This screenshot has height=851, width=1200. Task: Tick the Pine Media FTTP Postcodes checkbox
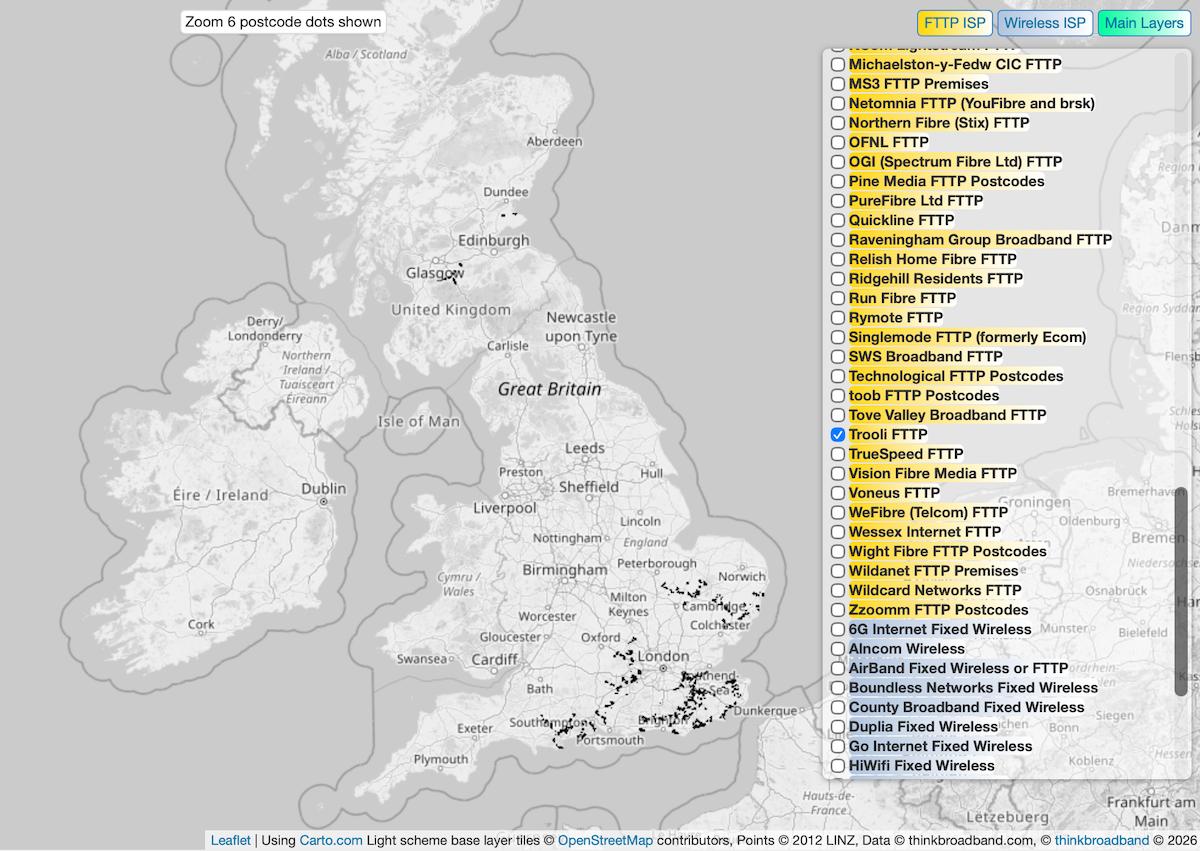[837, 181]
